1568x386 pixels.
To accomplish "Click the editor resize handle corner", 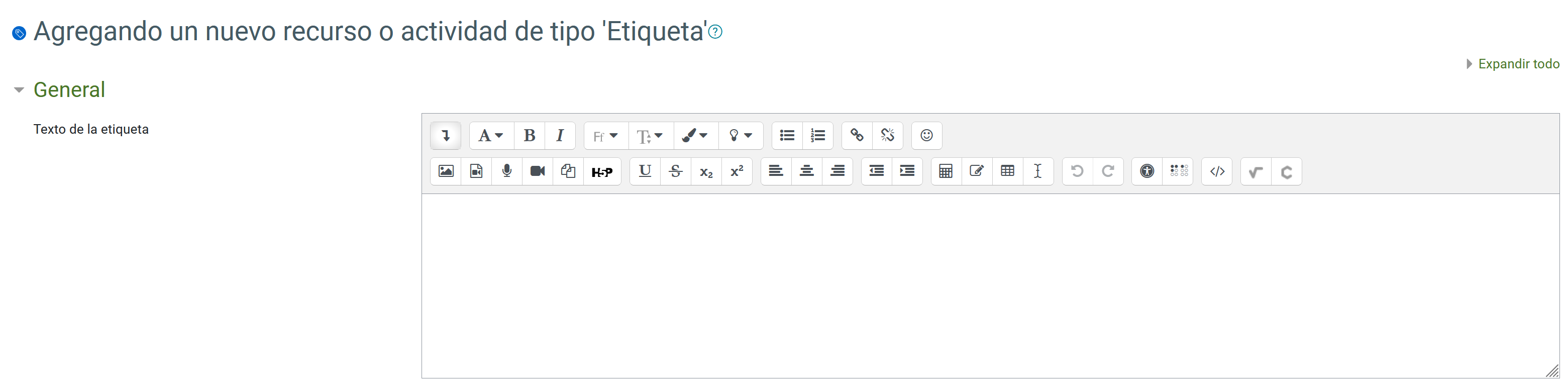I will click(x=1552, y=371).
